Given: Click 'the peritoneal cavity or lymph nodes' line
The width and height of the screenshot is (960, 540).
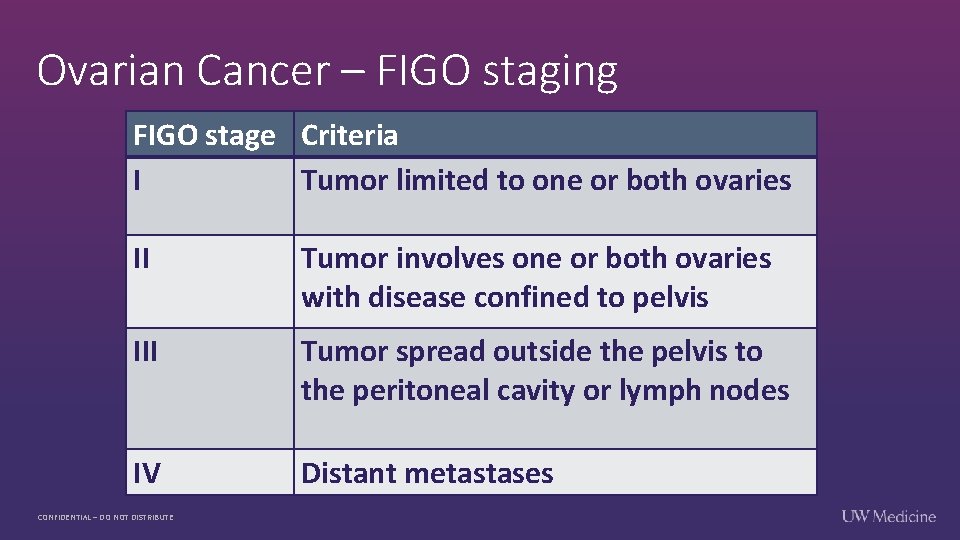Looking at the screenshot, I should [545, 390].
